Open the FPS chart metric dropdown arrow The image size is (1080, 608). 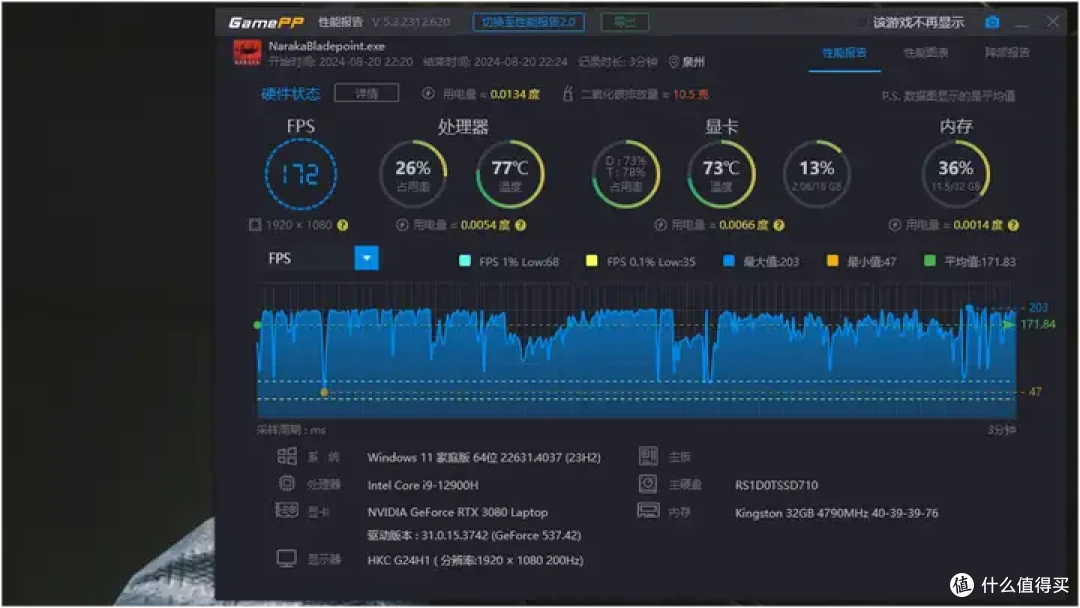tap(366, 258)
